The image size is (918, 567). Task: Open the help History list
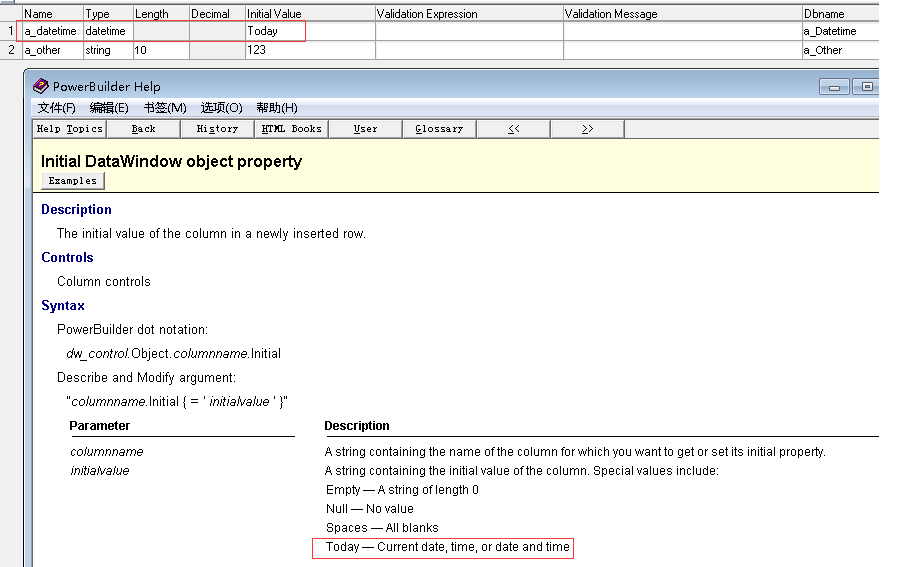point(218,129)
